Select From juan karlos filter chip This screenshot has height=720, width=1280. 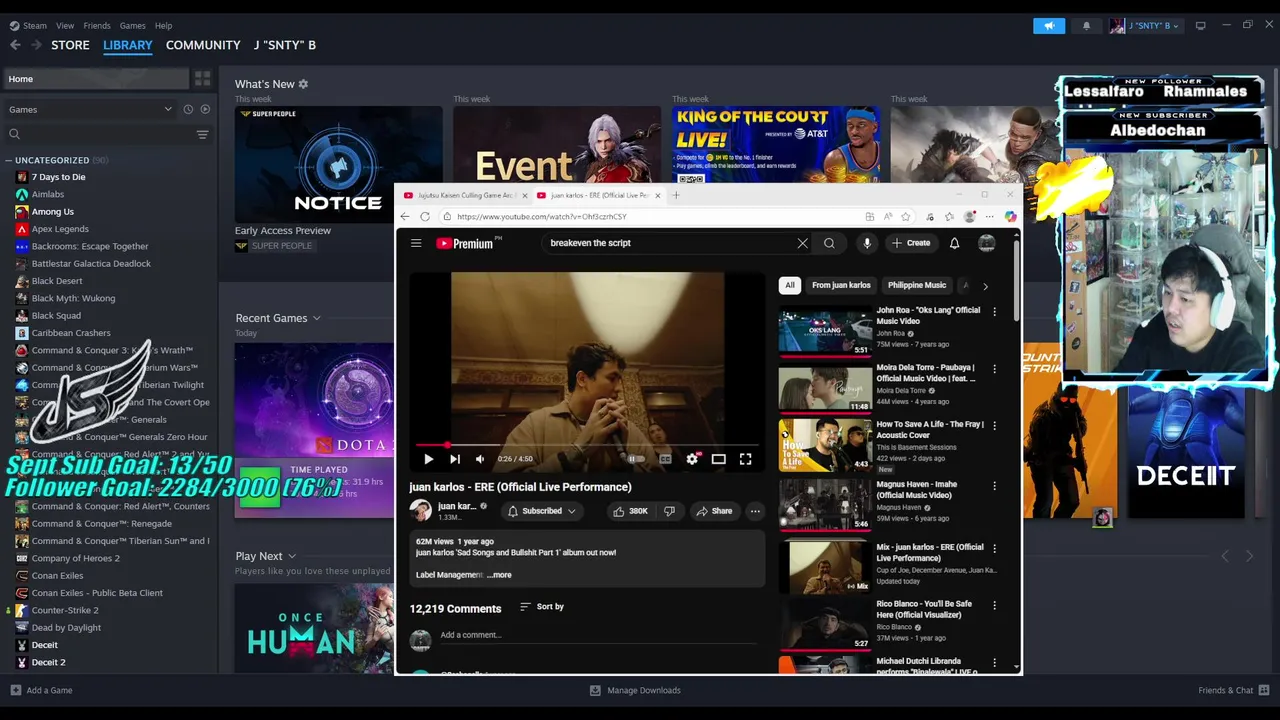pos(841,285)
